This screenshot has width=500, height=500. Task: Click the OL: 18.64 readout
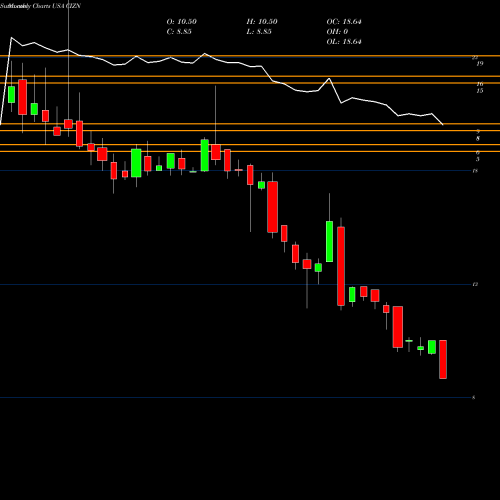[344, 42]
